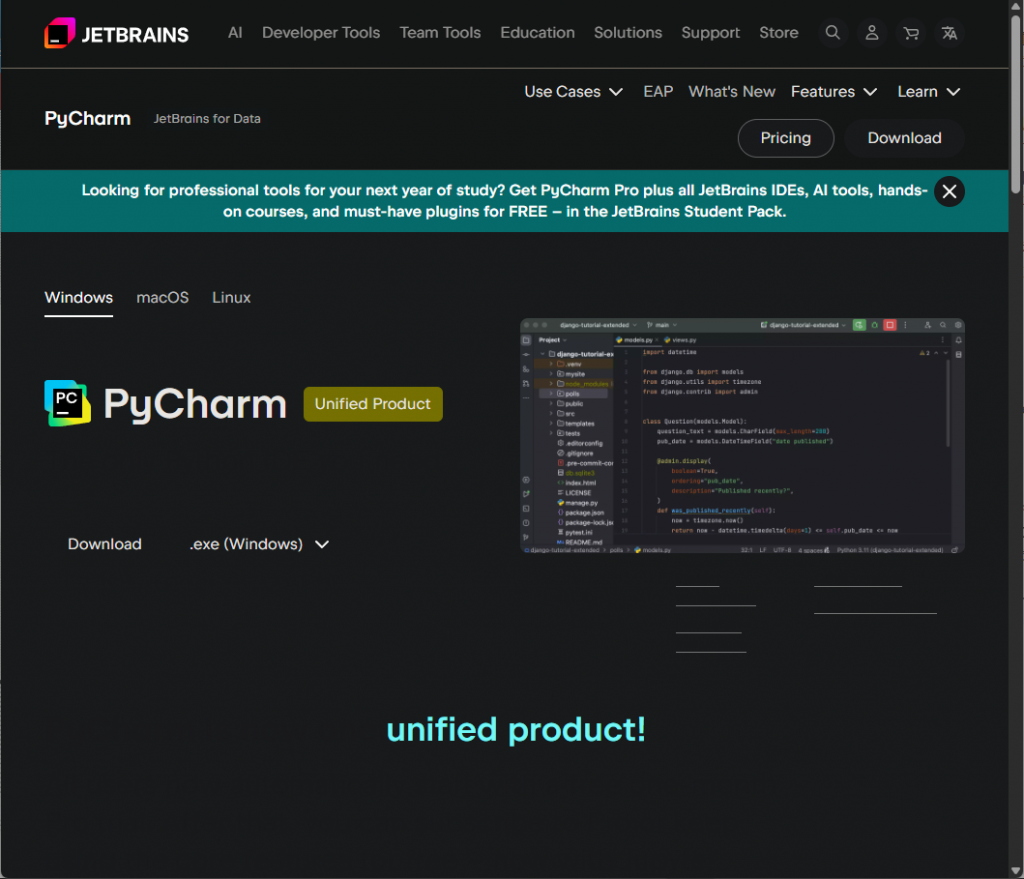Open the shopping cart icon
Image resolution: width=1024 pixels, height=879 pixels.
coord(910,33)
